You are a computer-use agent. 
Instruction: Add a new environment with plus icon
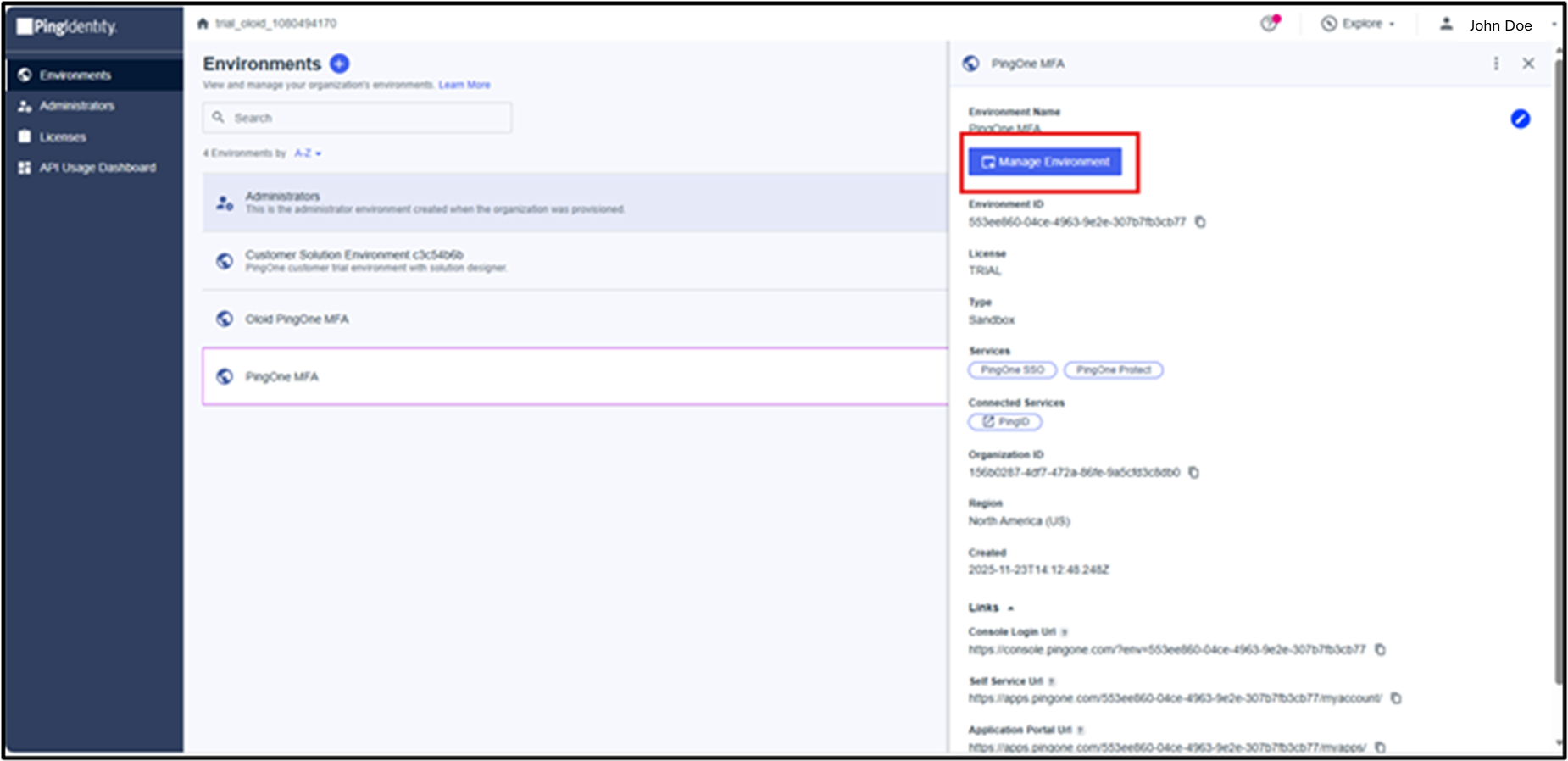340,64
